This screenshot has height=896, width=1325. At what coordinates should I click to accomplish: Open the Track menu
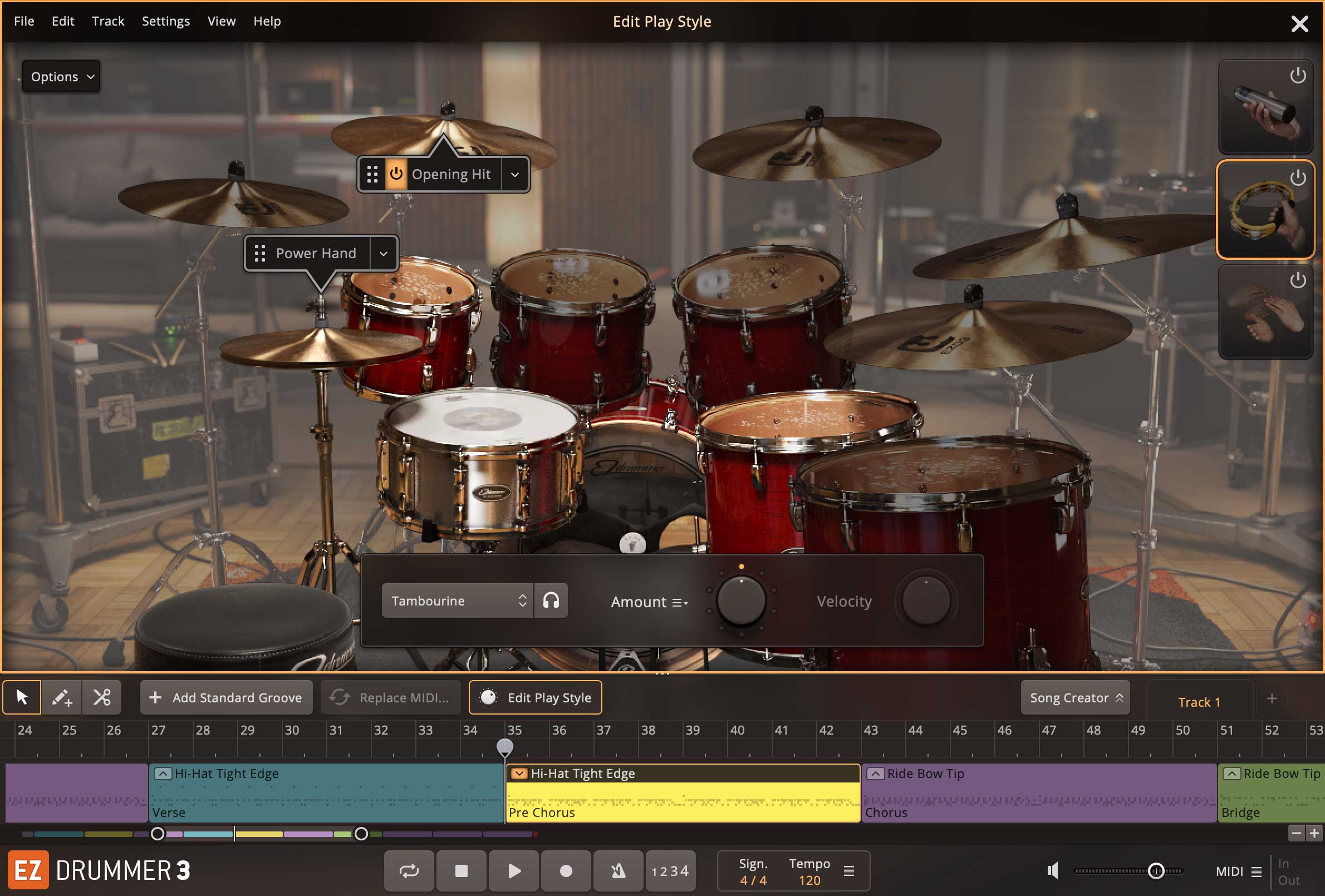click(108, 21)
